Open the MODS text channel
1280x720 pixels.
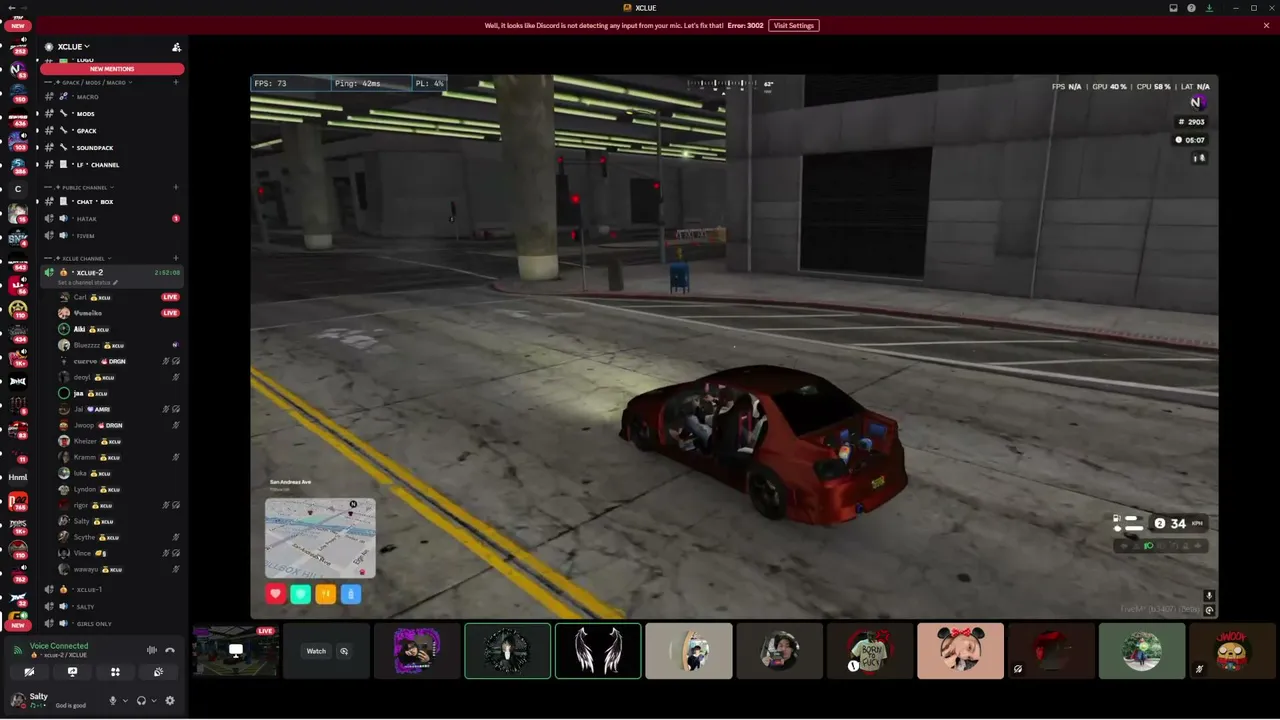coord(112,114)
